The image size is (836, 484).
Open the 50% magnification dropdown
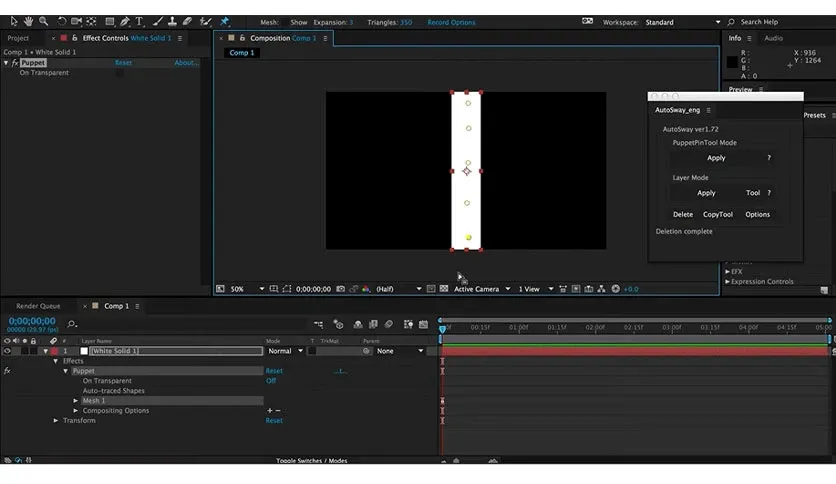click(x=247, y=289)
